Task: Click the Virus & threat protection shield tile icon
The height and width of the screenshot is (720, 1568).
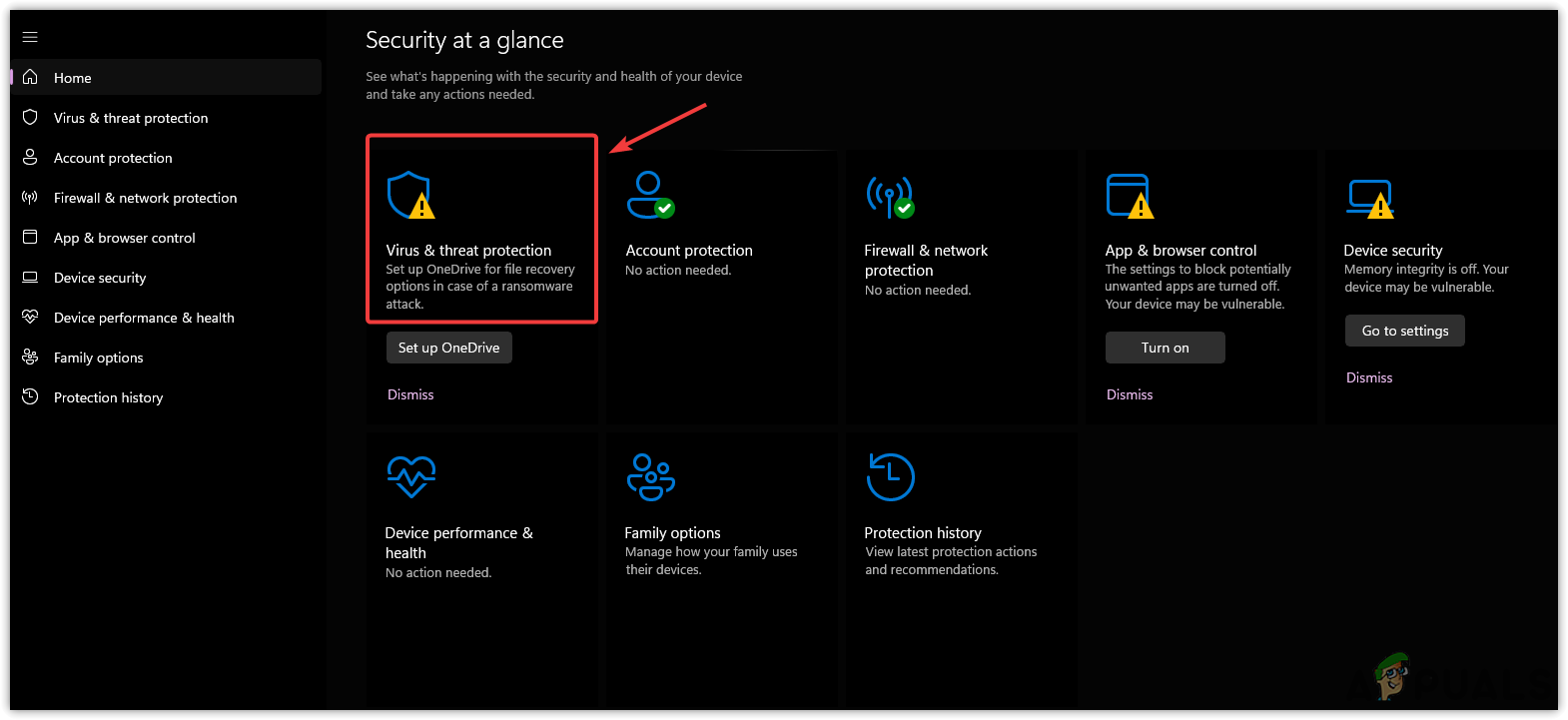Action: pyautogui.click(x=409, y=195)
